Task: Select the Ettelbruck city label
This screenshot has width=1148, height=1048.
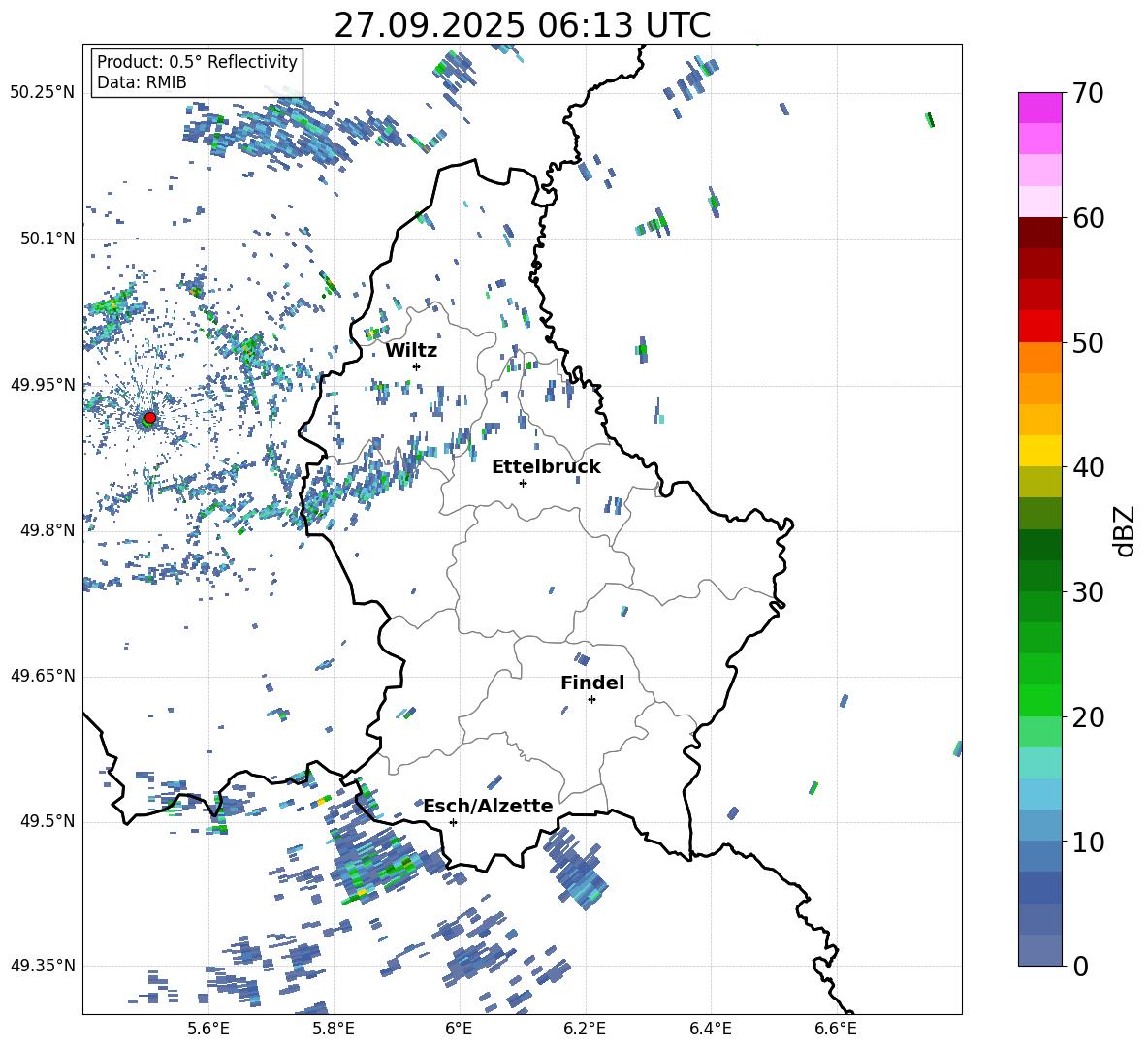Action: pos(545,466)
